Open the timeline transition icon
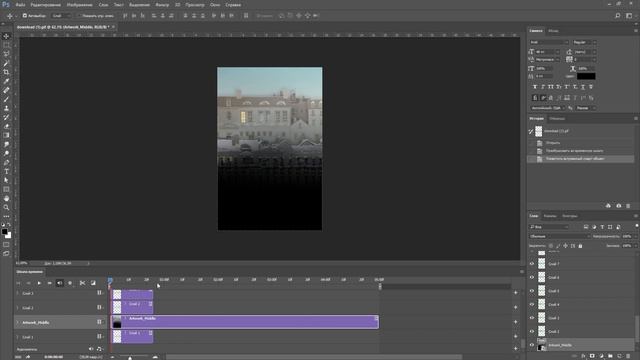Viewport: 640px width, 360px height. (93, 283)
